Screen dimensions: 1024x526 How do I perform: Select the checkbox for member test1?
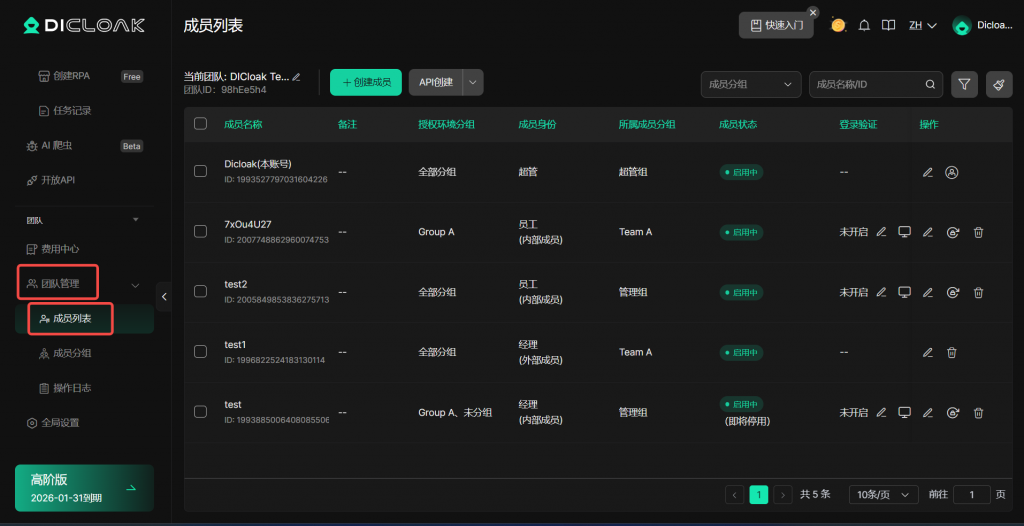pyautogui.click(x=200, y=352)
